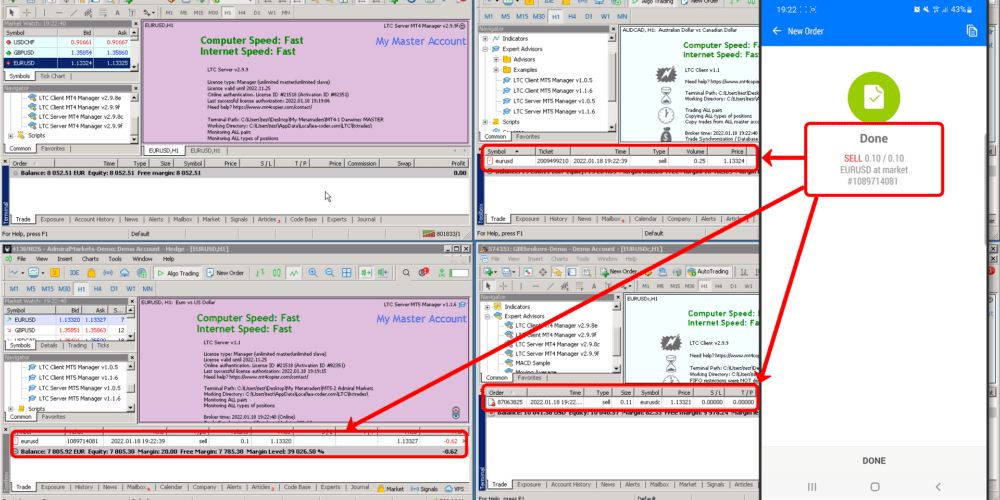Switch to Tick Chart tab in top-left Market Watch

tap(52, 76)
